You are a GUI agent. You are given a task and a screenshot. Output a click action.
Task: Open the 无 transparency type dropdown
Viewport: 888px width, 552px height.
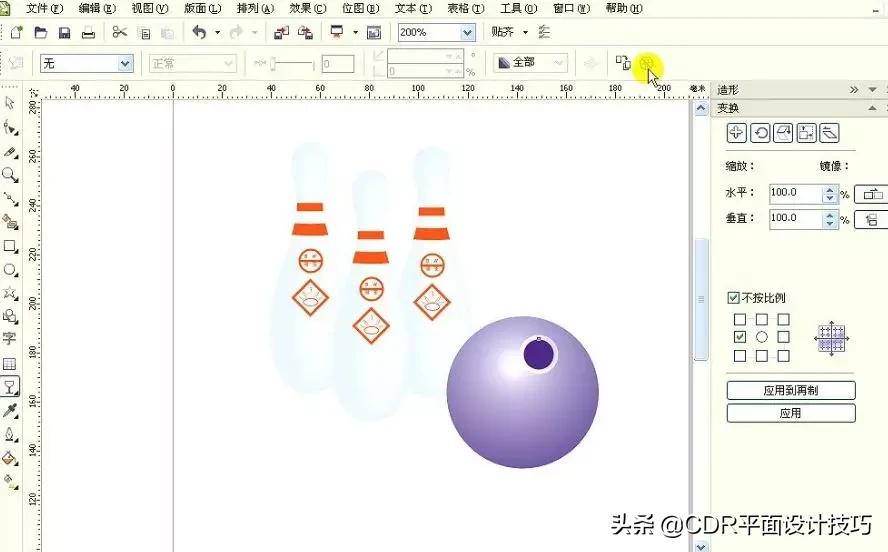125,63
